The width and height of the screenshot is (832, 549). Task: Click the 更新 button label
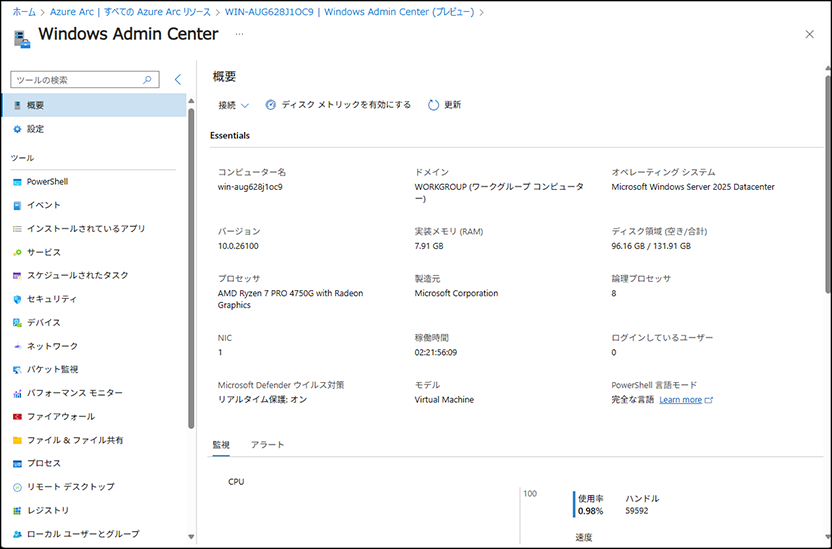click(453, 105)
